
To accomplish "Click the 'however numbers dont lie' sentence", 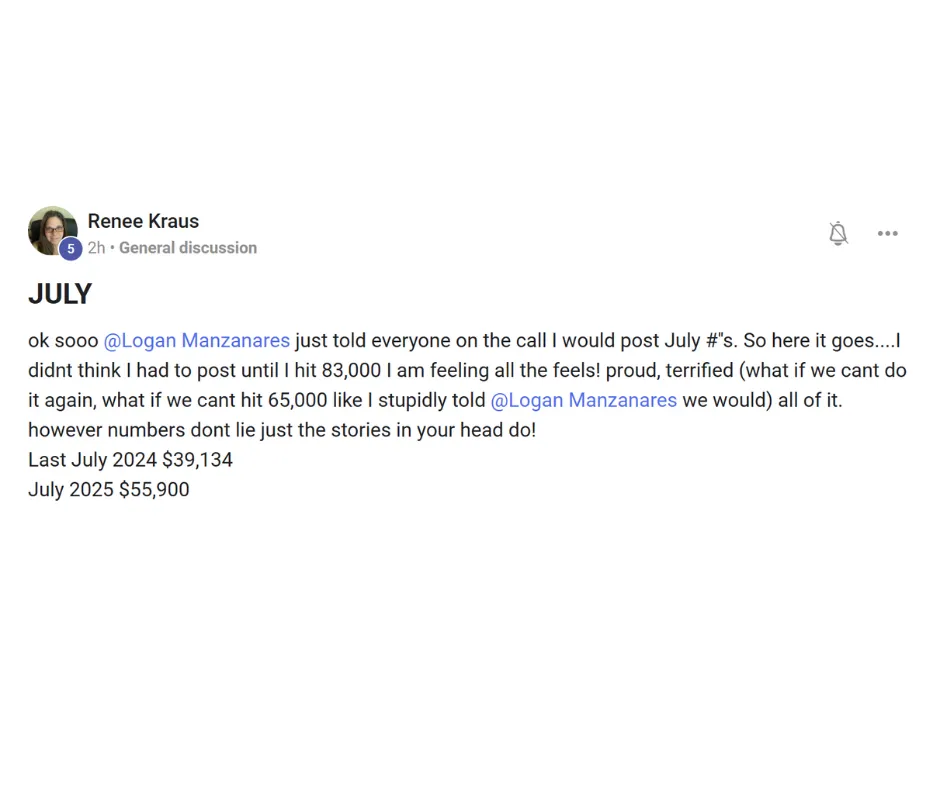I will tap(282, 430).
